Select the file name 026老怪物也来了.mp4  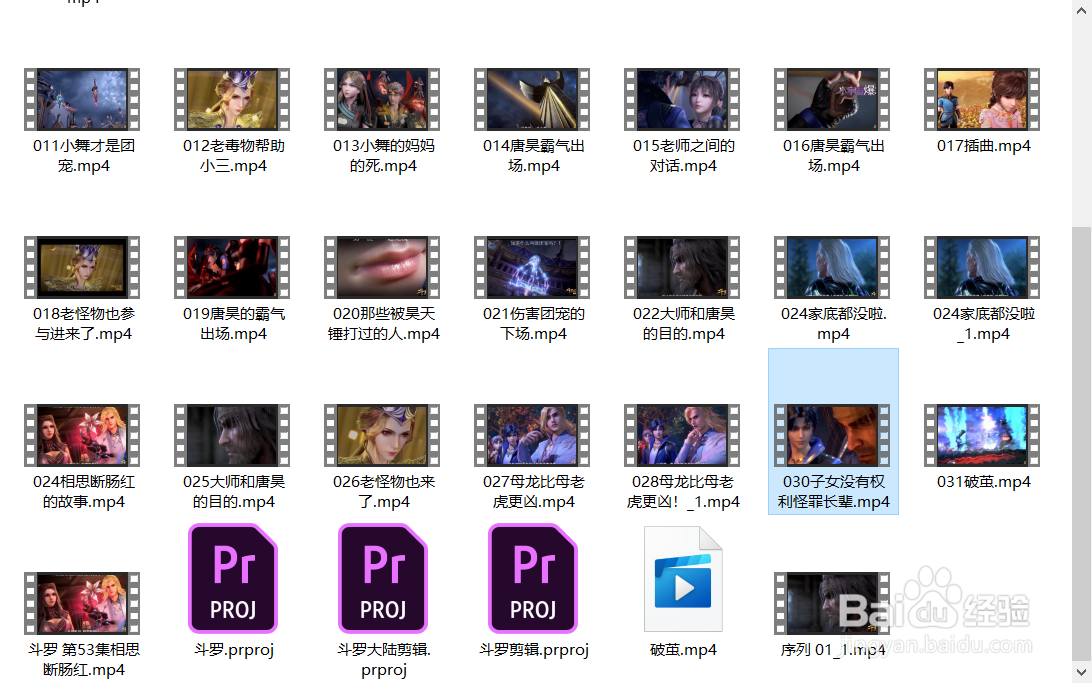pyautogui.click(x=383, y=492)
